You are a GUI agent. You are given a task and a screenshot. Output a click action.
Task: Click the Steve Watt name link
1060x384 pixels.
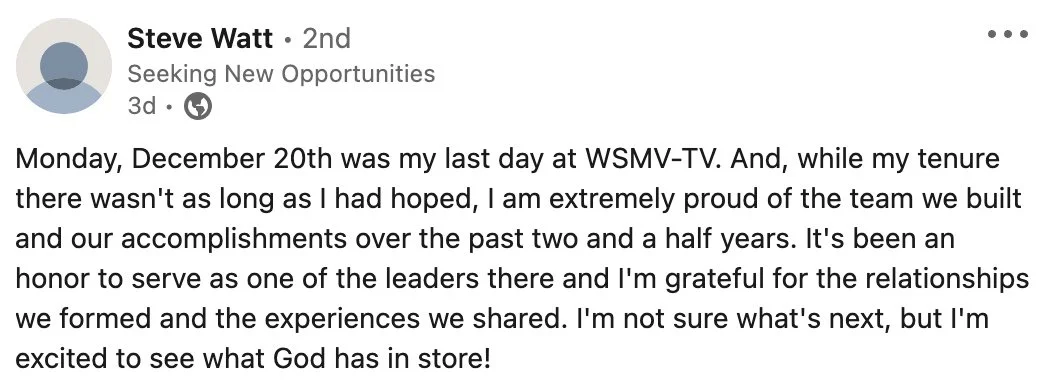point(200,39)
